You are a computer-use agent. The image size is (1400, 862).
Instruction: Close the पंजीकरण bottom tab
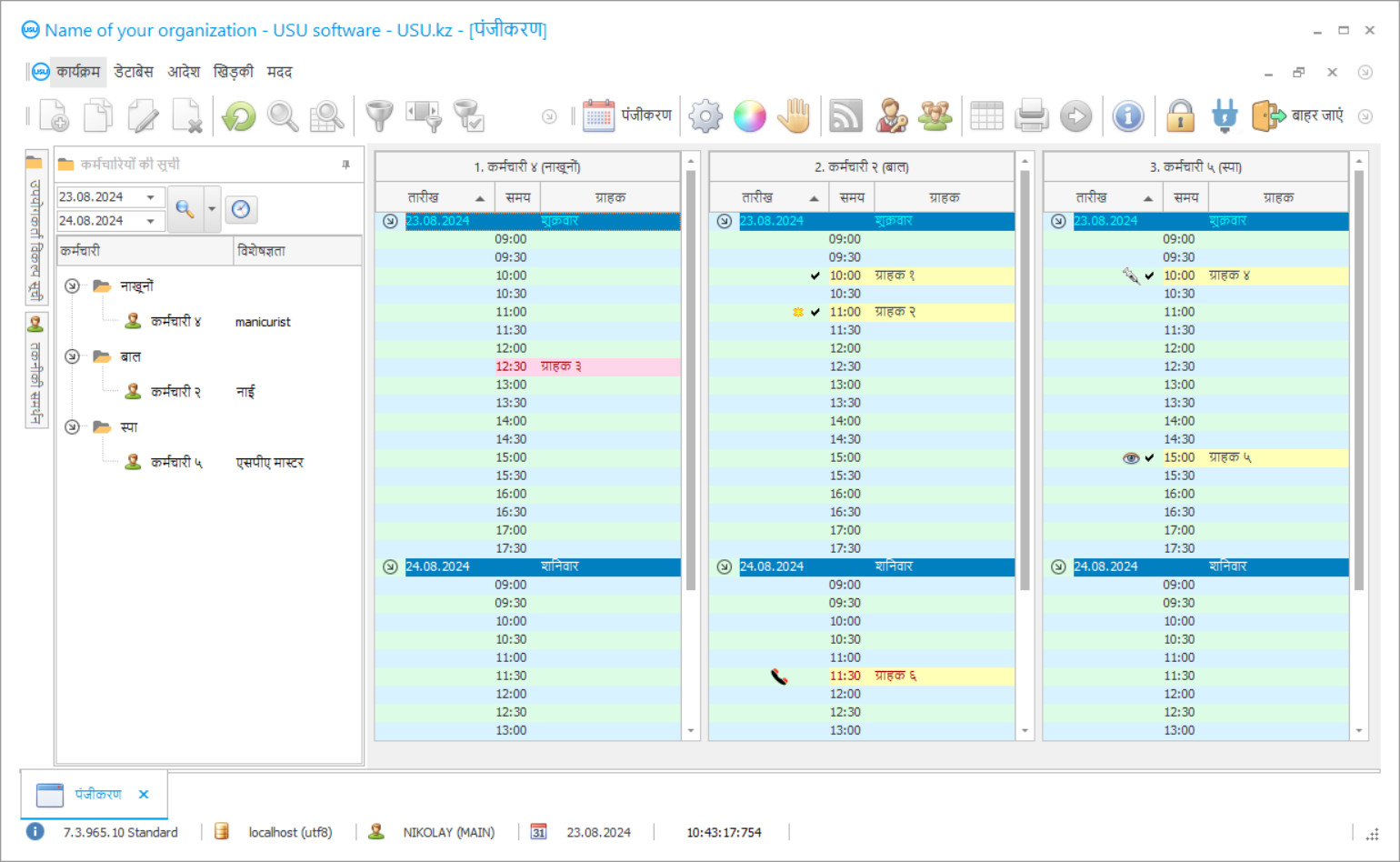coord(144,795)
